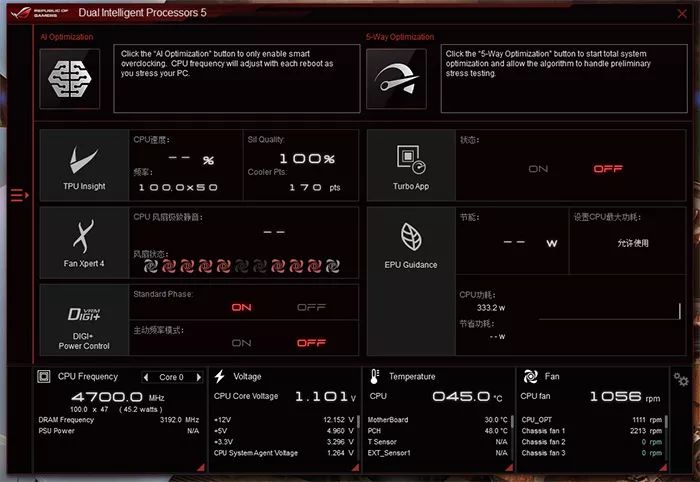
Task: Open settings gear at bottom right
Action: [x=681, y=380]
